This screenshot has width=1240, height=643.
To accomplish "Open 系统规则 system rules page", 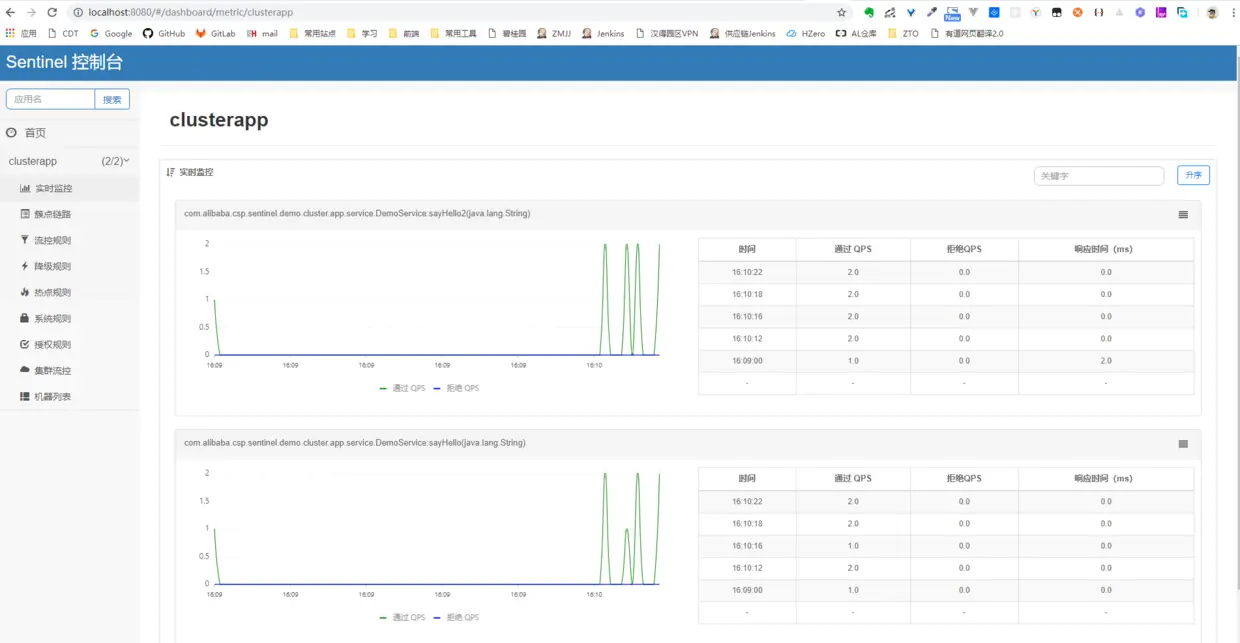I will (69, 318).
